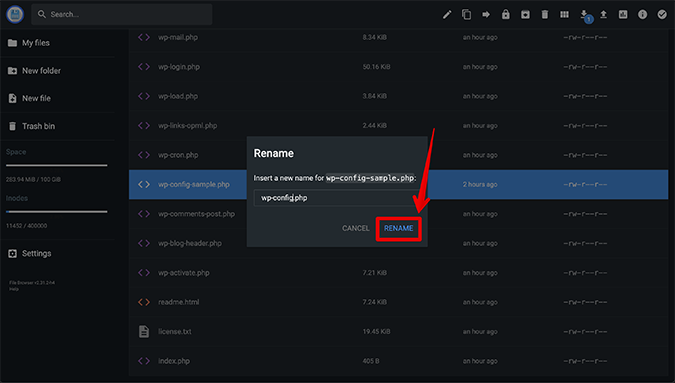This screenshot has height=383, width=675.
Task: Click the permissions lock icon
Action: click(505, 15)
